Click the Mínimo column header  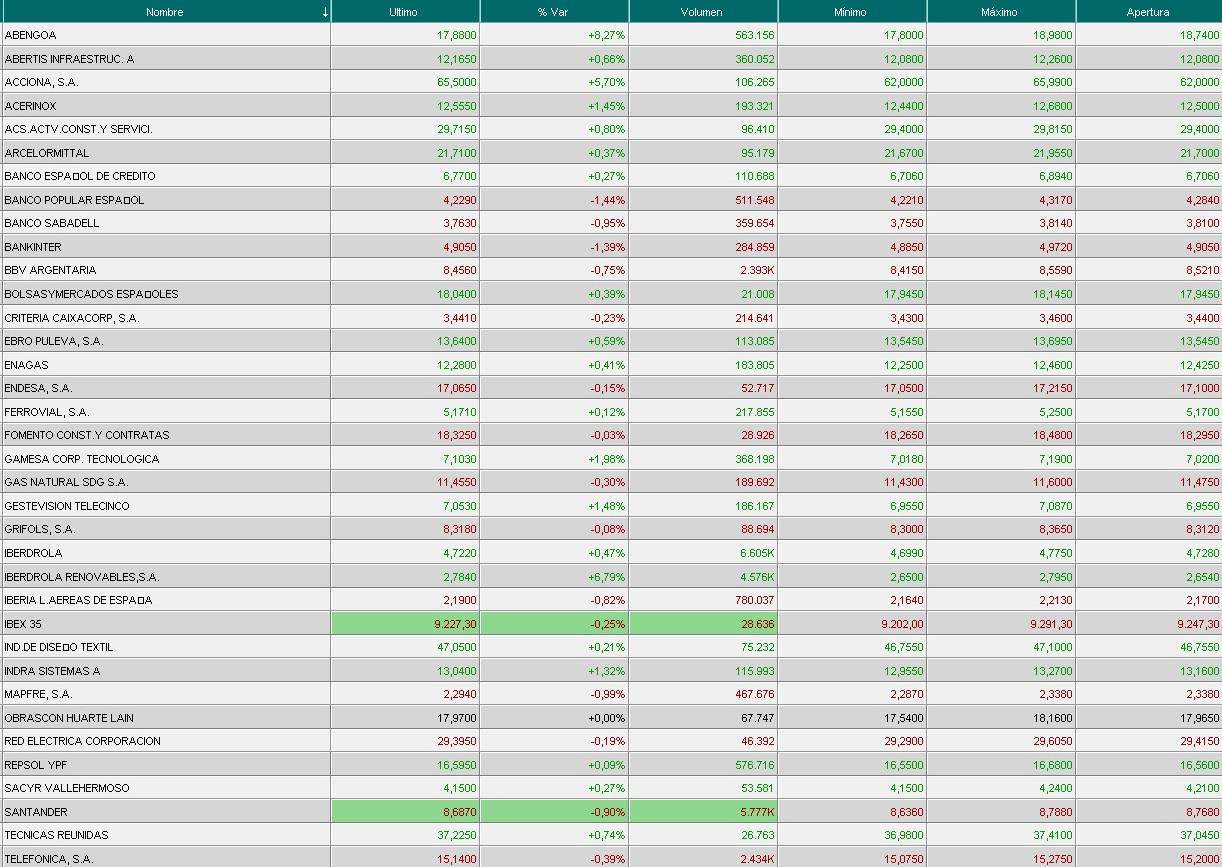tap(851, 12)
